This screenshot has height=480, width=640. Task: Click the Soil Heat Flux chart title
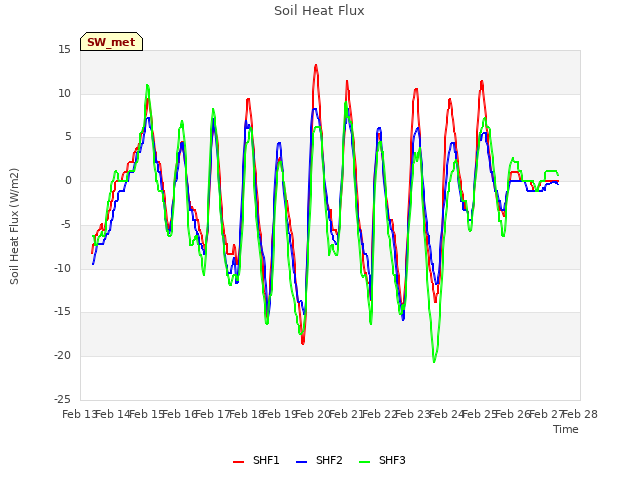coord(319,11)
